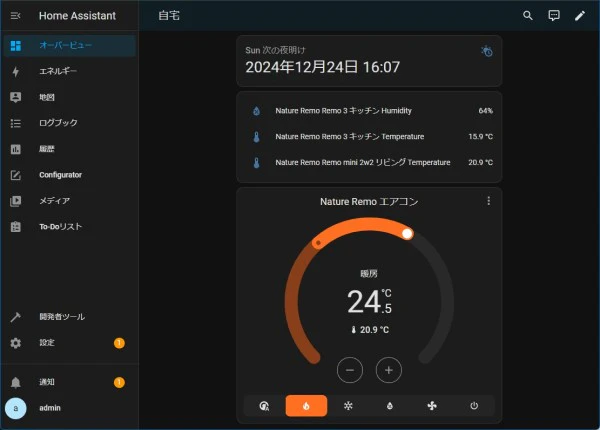
Task: Open the エアコン card three-dot menu
Action: 488,201
